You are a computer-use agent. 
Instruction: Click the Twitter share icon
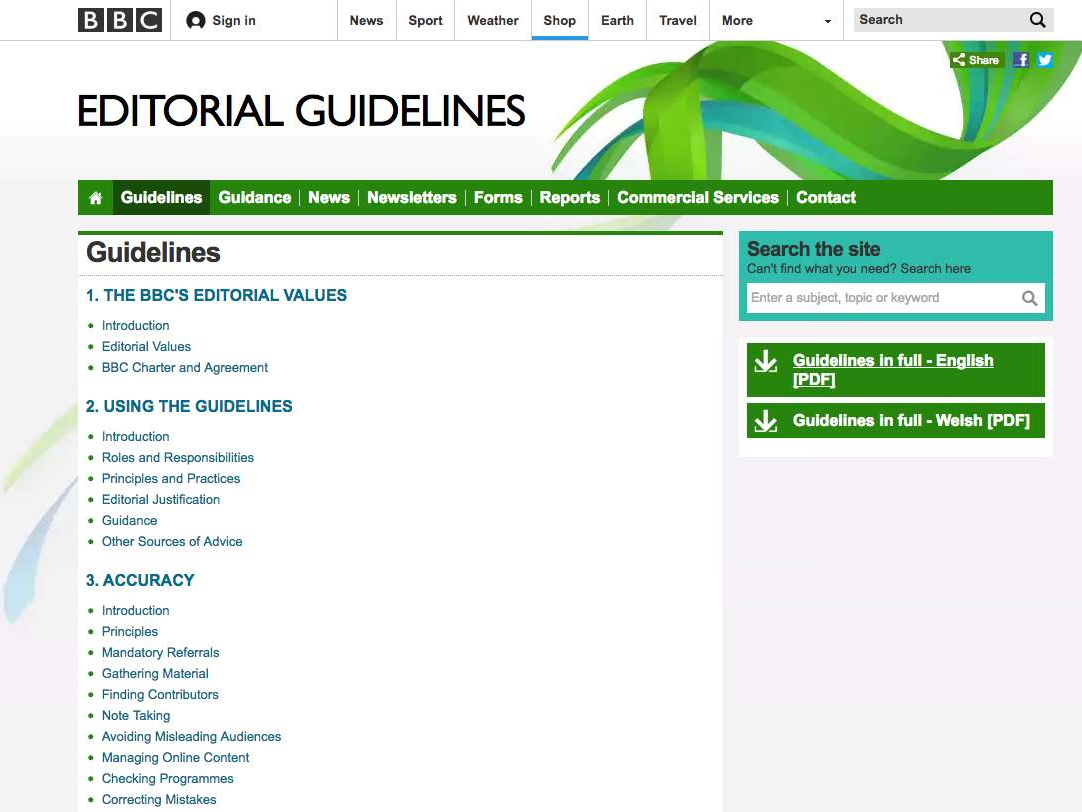[x=1044, y=60]
